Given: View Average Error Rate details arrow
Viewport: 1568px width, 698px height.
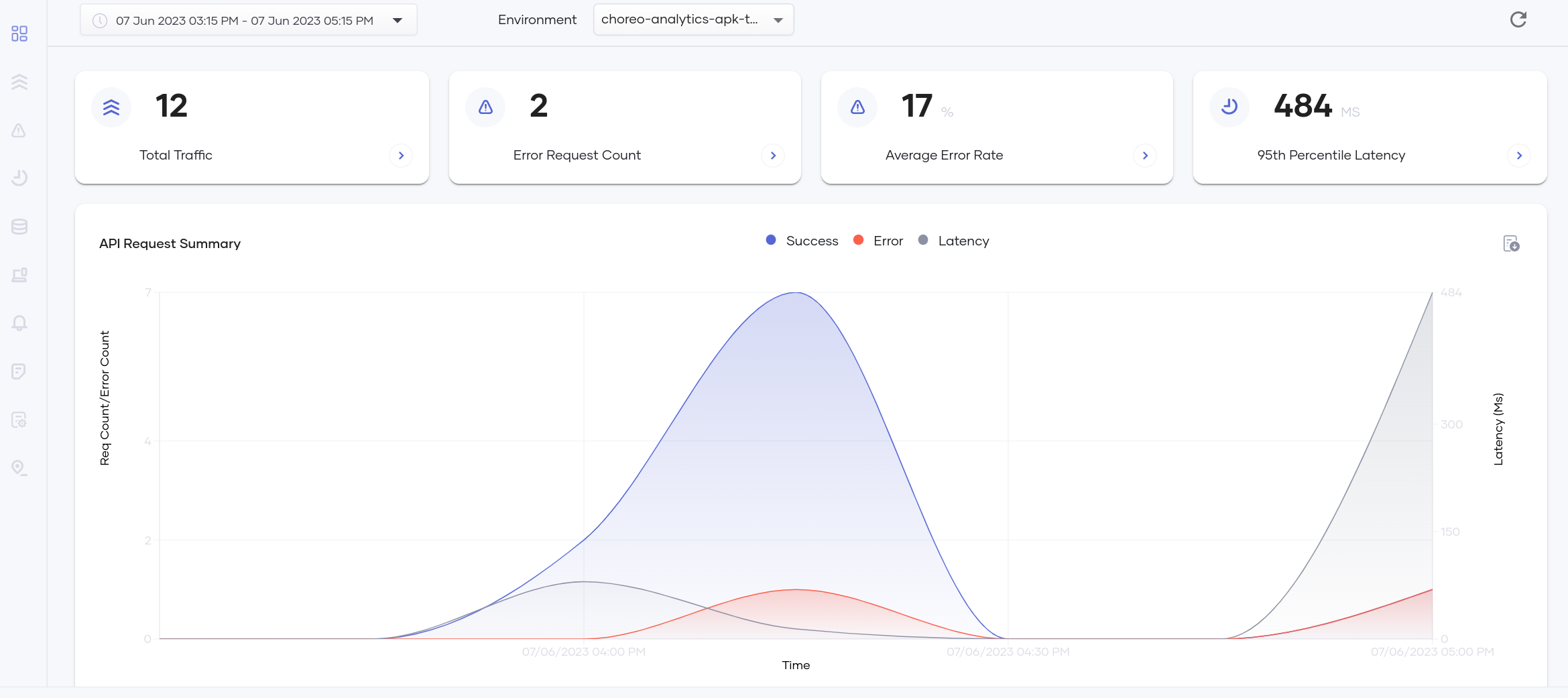Looking at the screenshot, I should click(x=1145, y=156).
